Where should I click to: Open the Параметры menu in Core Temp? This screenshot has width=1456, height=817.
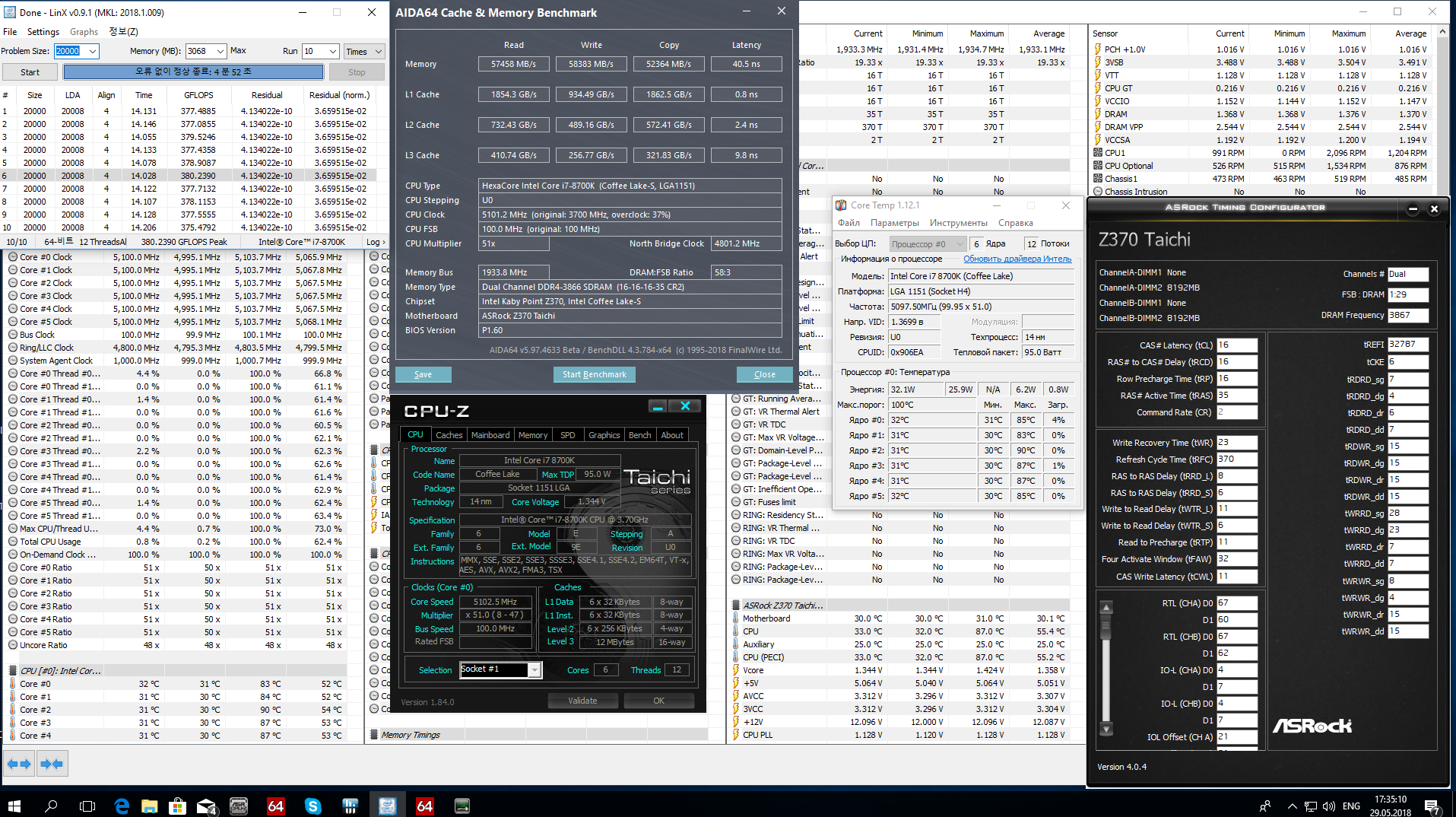point(894,223)
